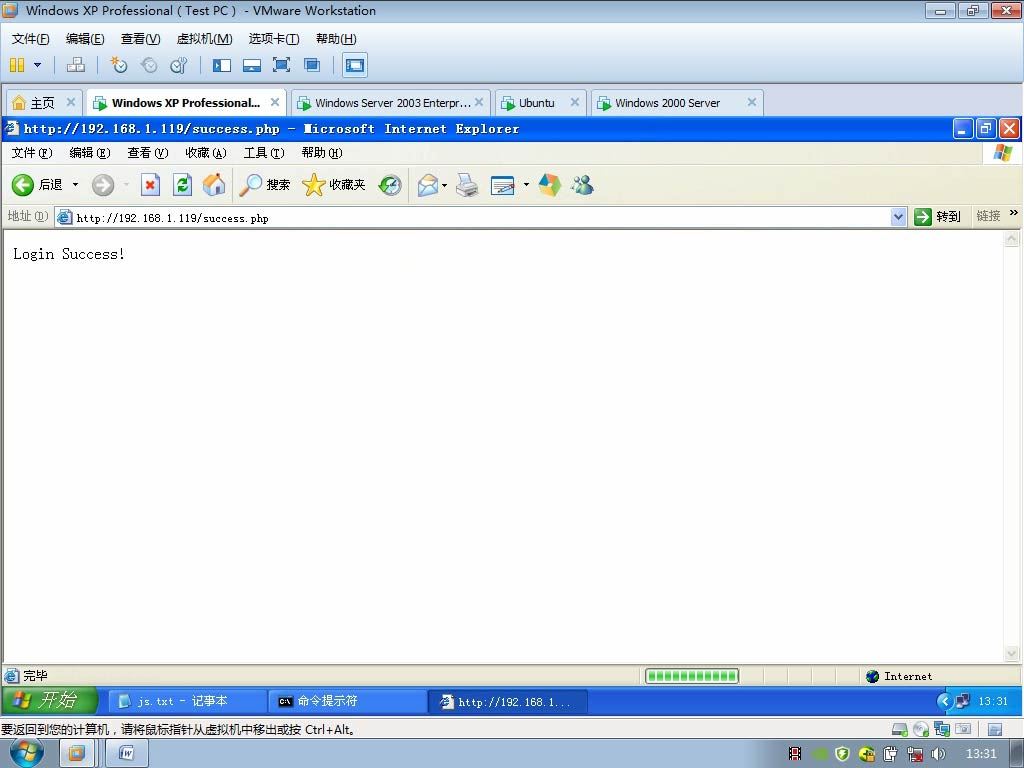Click the 搜索 search button
The width and height of the screenshot is (1024, 768).
point(264,185)
